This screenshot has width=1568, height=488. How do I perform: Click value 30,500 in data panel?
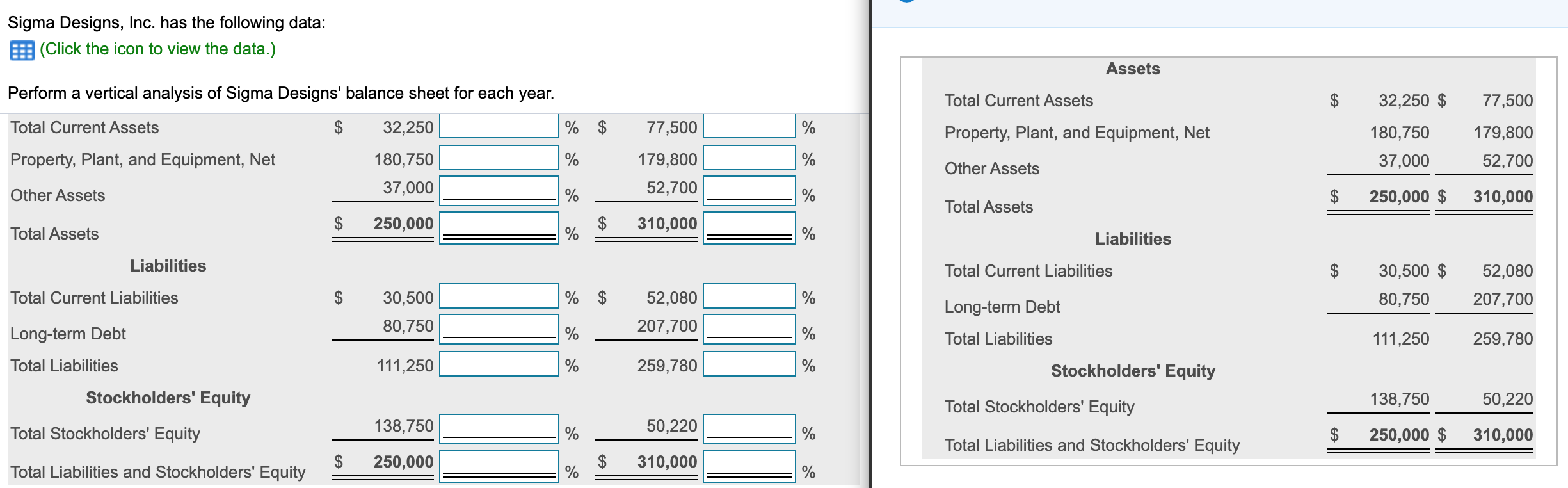[1404, 271]
